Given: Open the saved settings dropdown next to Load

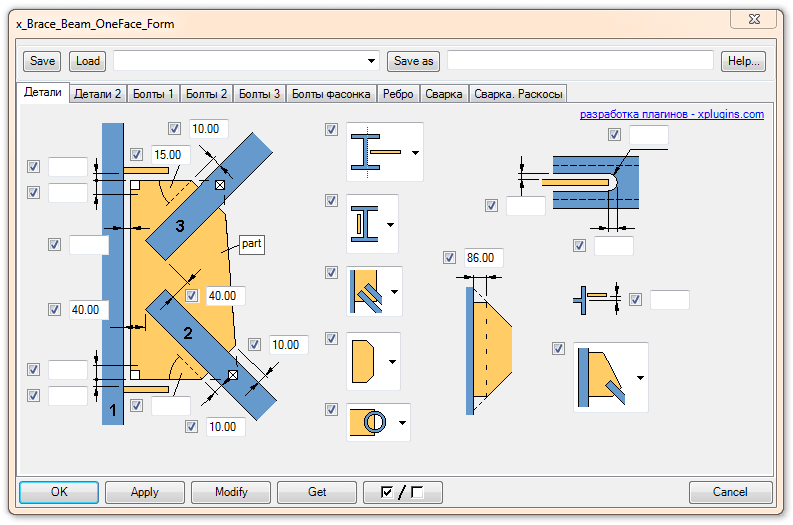Looking at the screenshot, I should pyautogui.click(x=372, y=61).
